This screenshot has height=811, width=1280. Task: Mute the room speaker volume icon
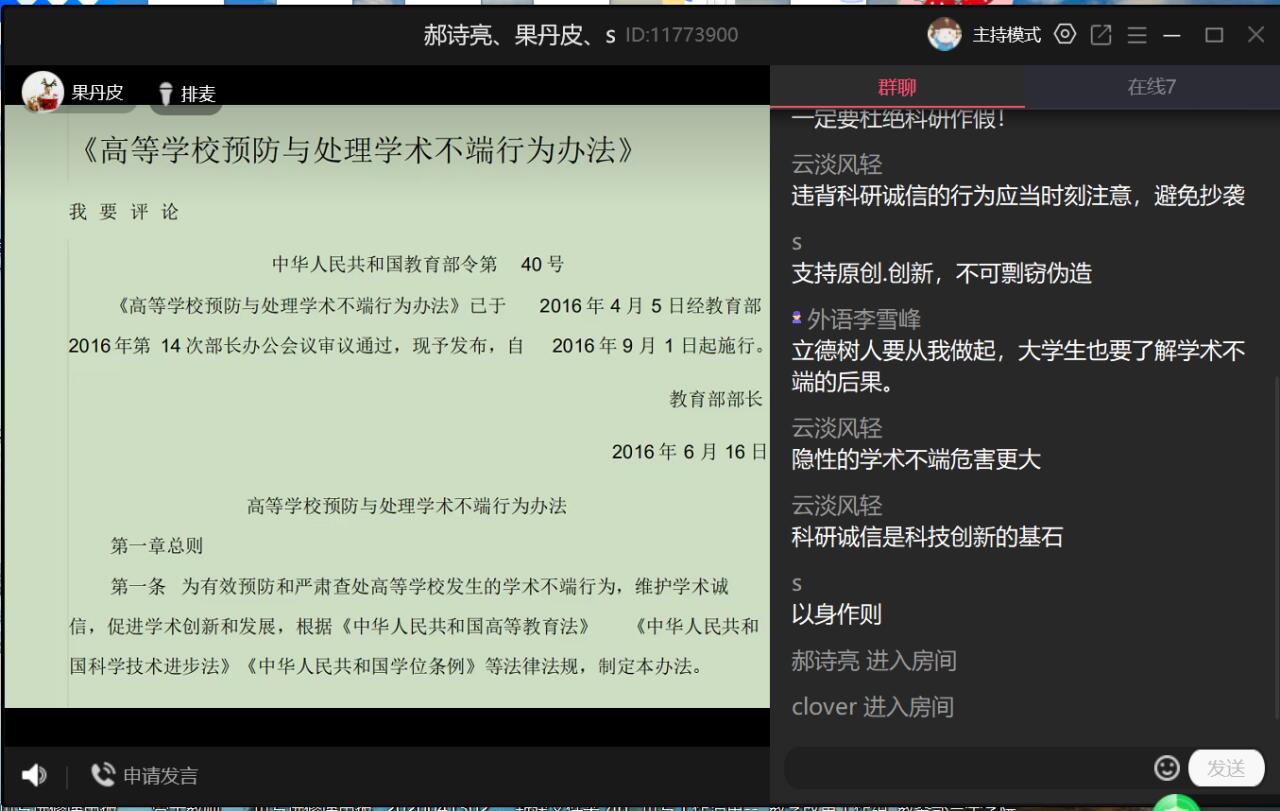[x=34, y=775]
